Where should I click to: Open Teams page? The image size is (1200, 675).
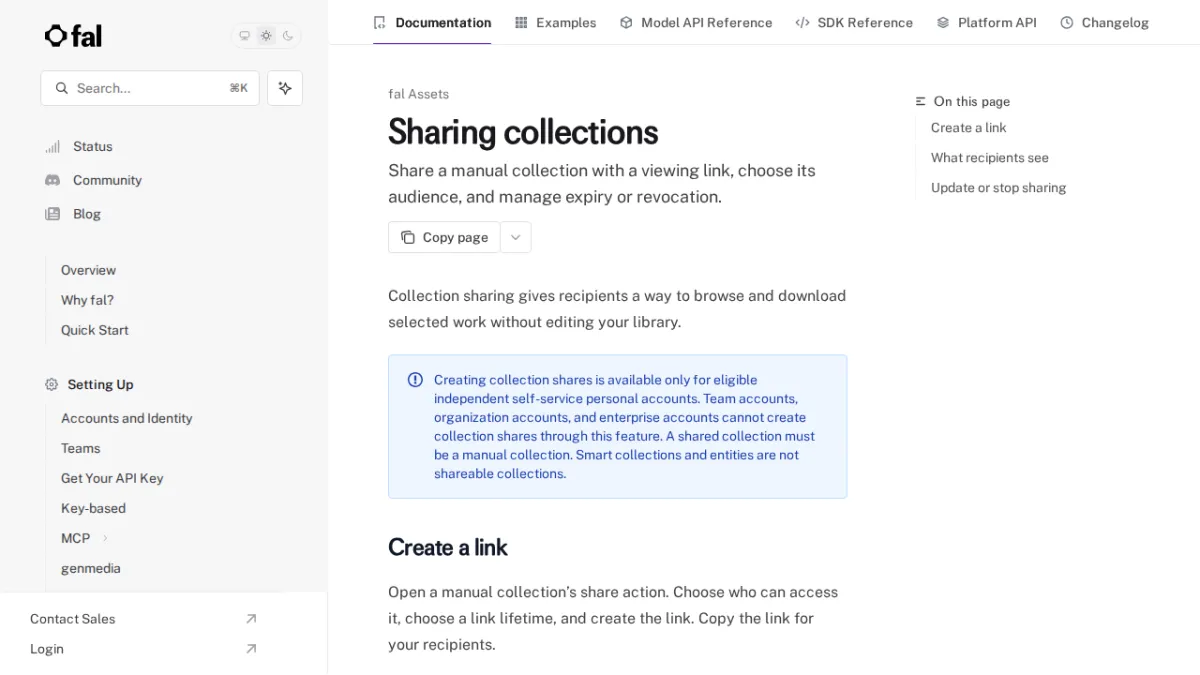tap(80, 448)
